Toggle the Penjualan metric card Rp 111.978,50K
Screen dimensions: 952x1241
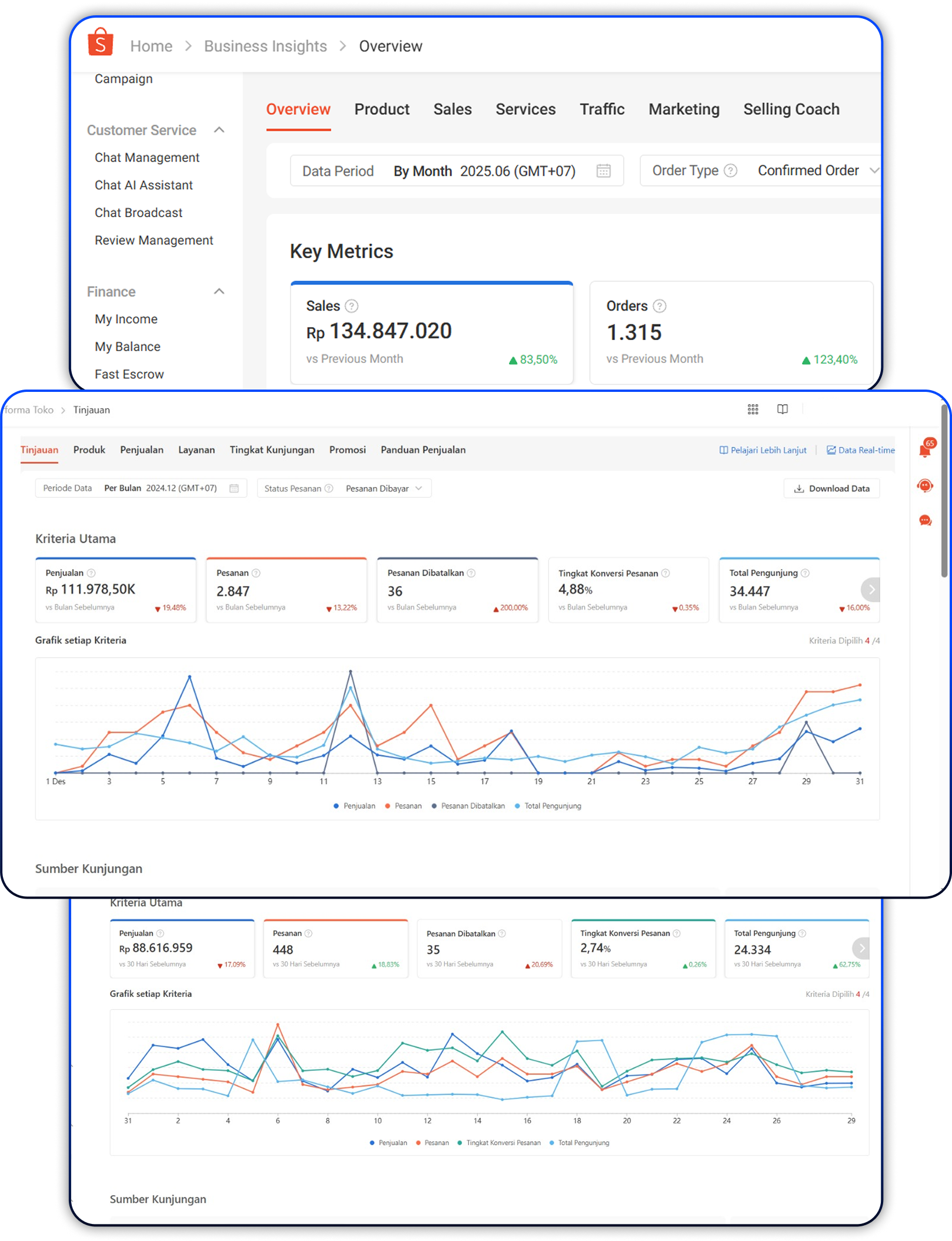(115, 590)
